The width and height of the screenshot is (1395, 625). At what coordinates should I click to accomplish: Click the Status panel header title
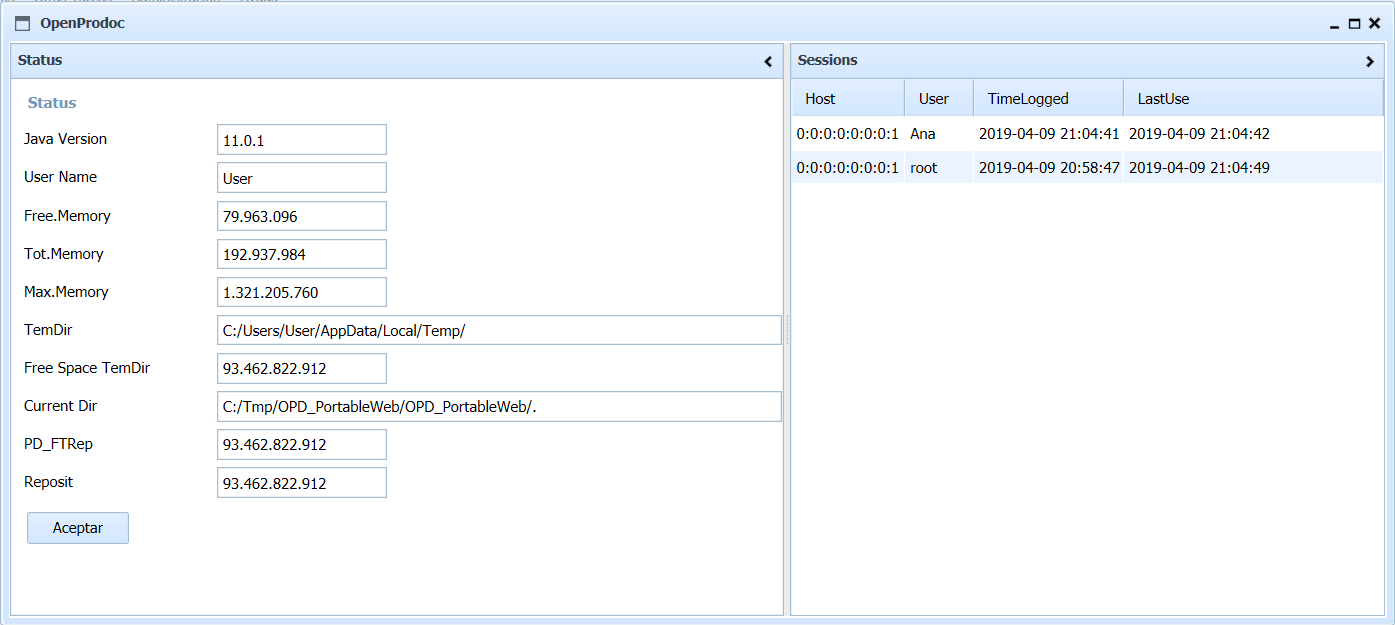pos(40,60)
